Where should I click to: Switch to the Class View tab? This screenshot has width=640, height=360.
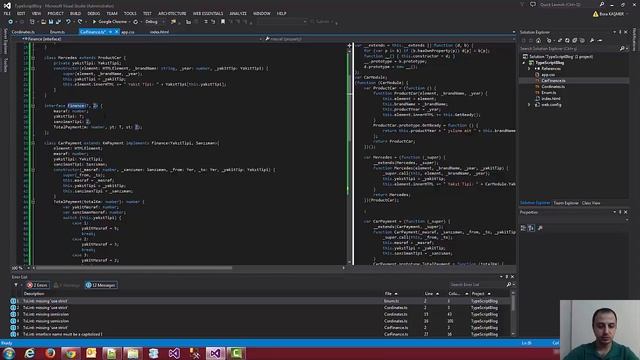[x=591, y=203]
